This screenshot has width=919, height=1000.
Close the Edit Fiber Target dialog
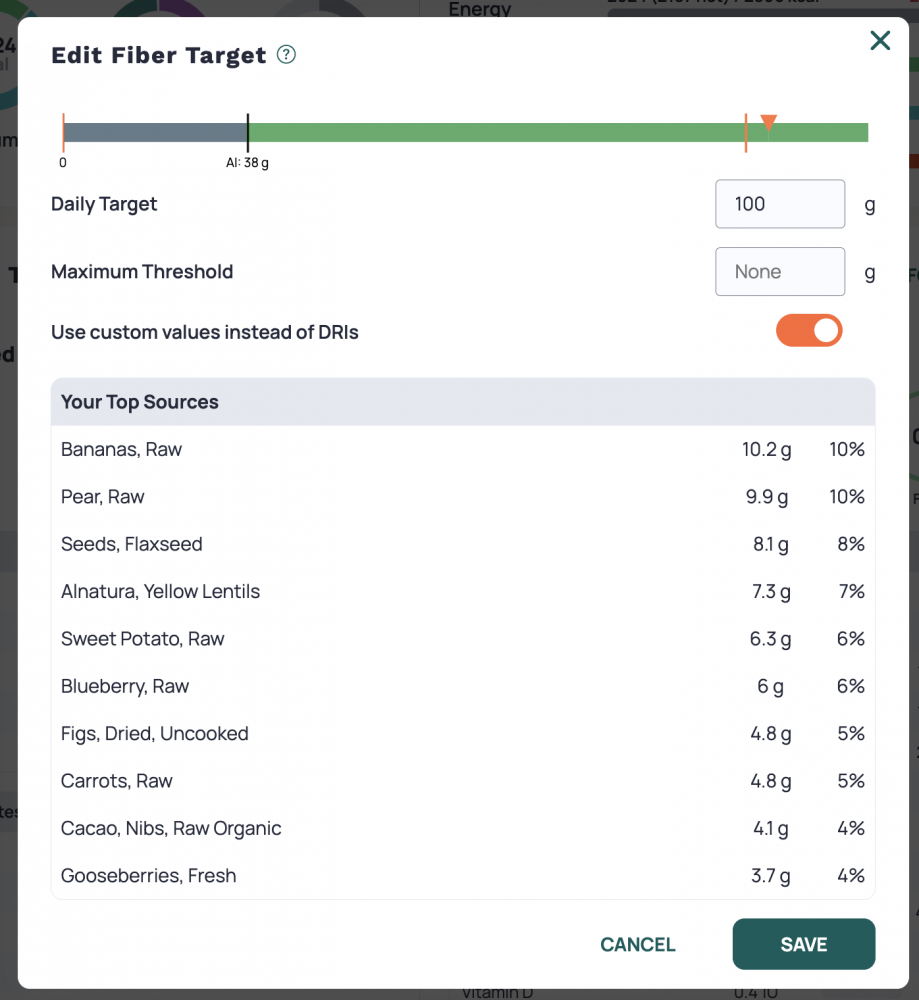[880, 41]
